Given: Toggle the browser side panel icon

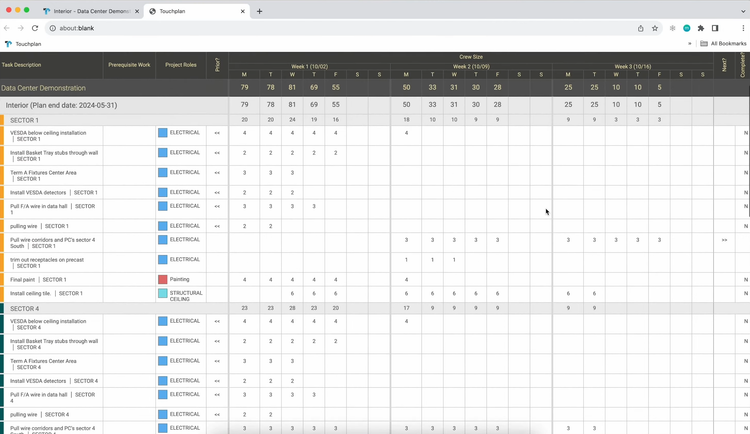Looking at the screenshot, I should pyautogui.click(x=715, y=28).
